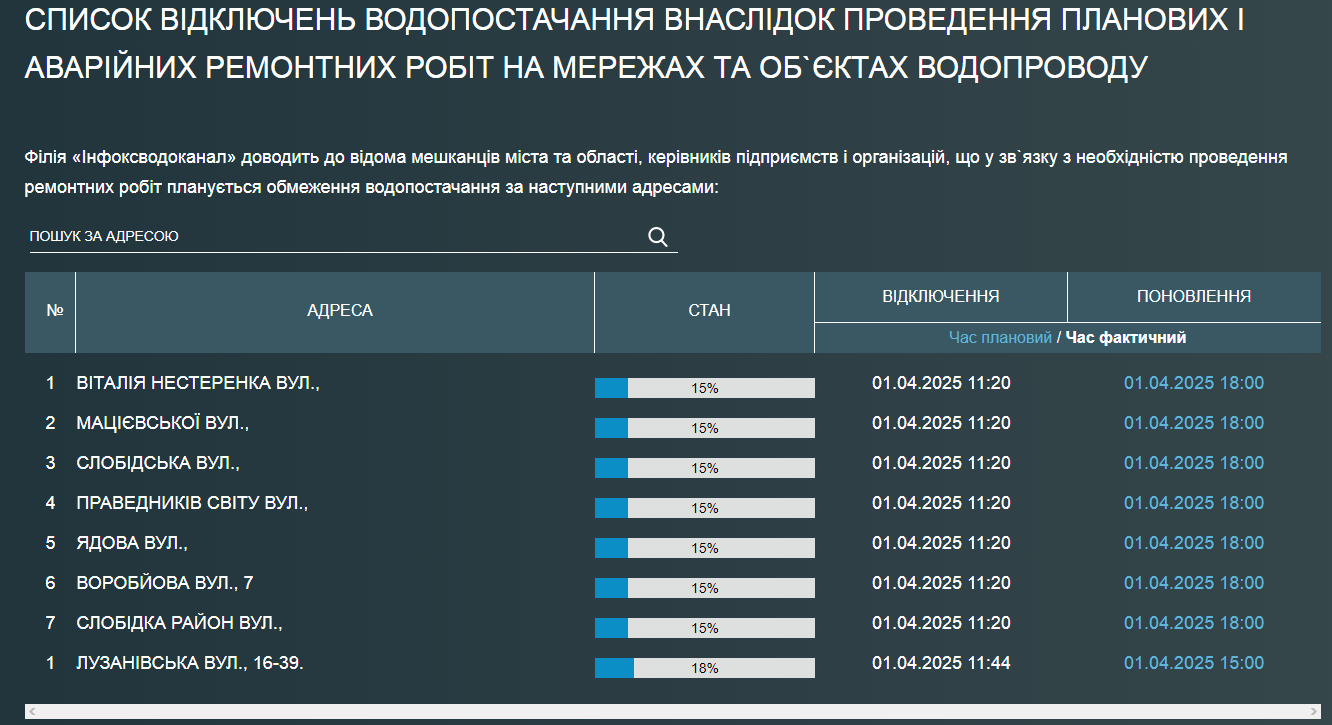
Task: Click inside the ПОШУК ЗА АДРЕСОЮ search field
Action: point(300,236)
